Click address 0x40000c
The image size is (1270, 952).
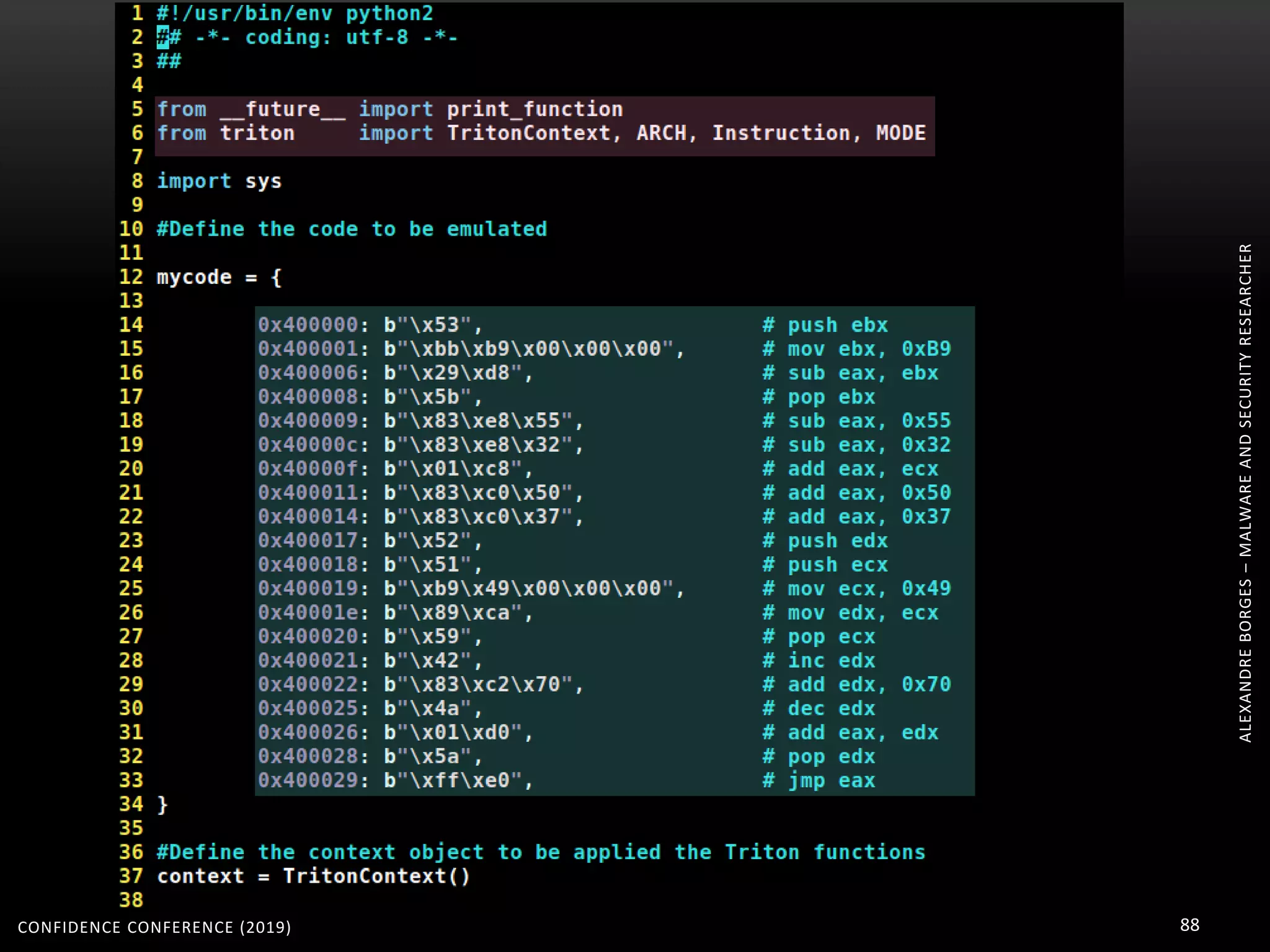point(308,445)
